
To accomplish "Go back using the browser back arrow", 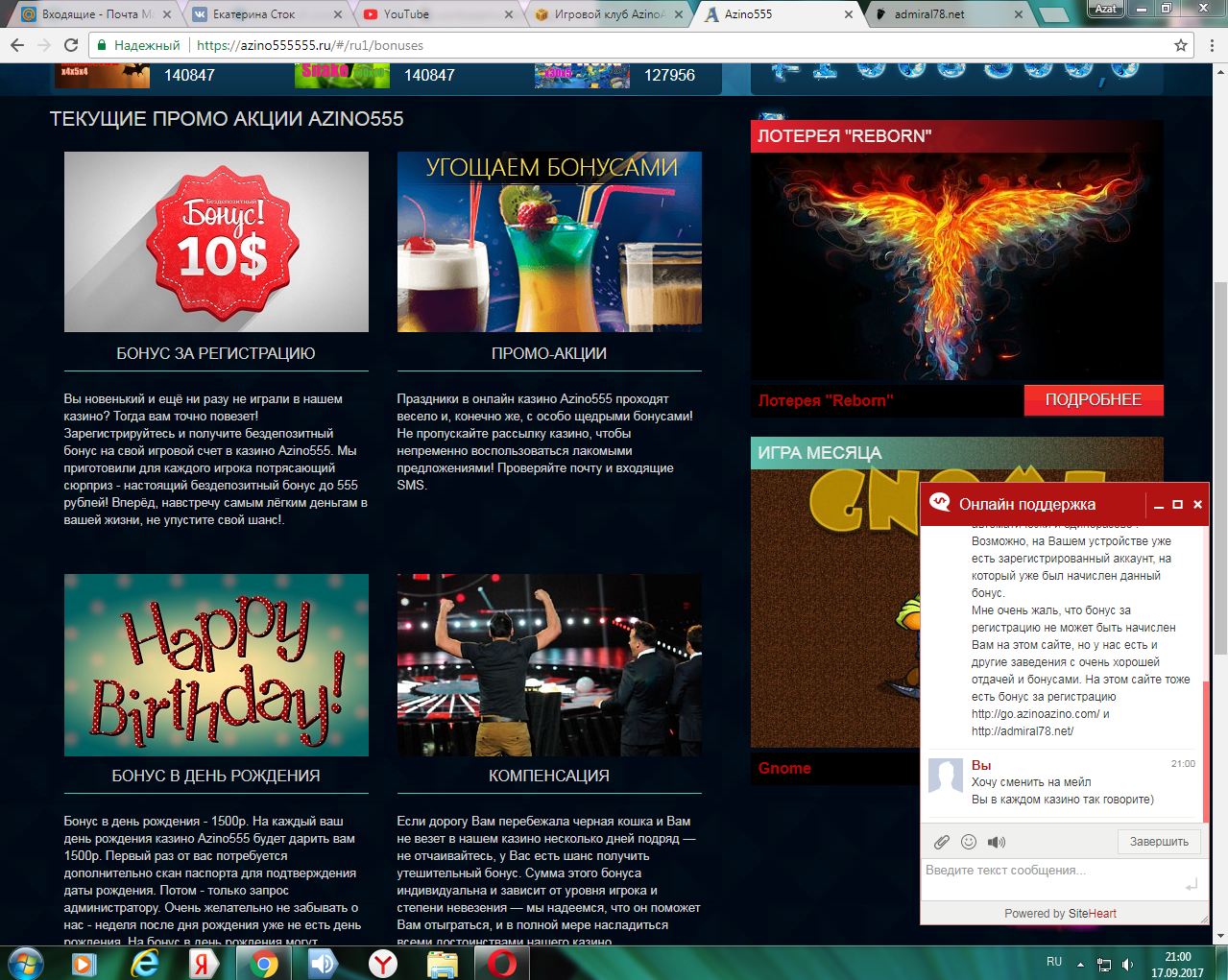I will tap(17, 45).
